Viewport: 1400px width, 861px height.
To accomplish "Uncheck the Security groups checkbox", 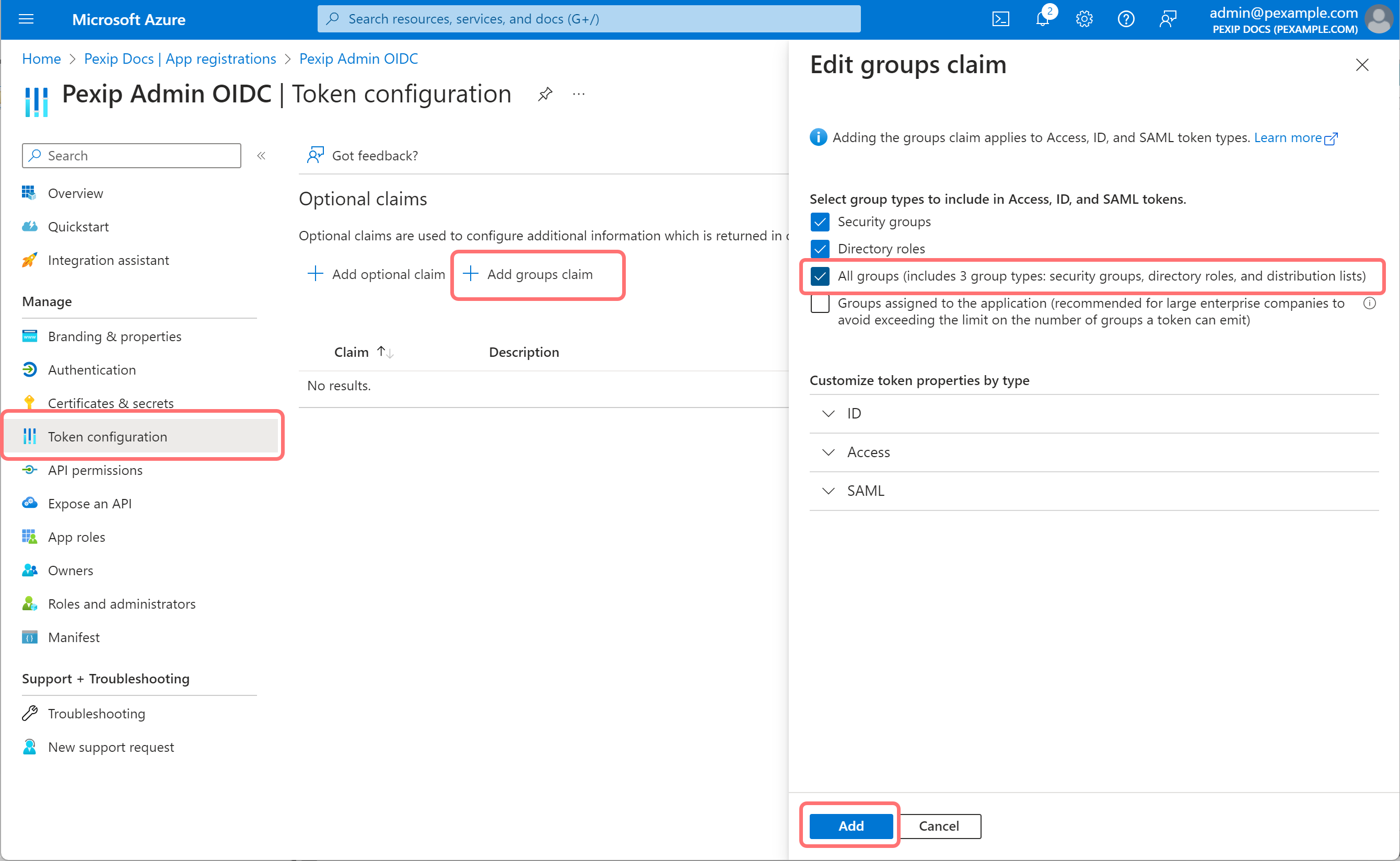I will [819, 222].
